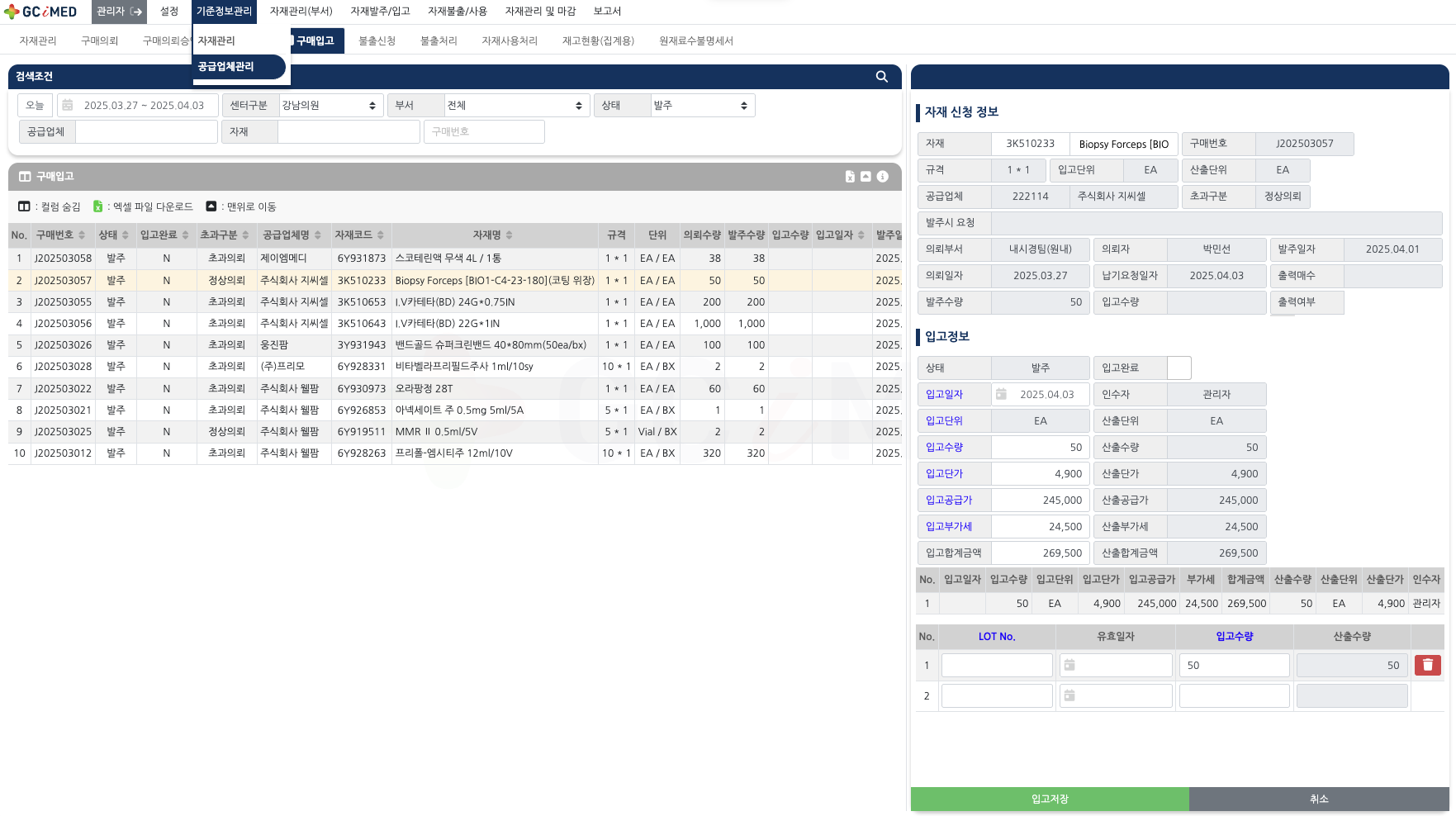Select 공급업체관리 from the submenu
This screenshot has width=1456, height=816.
click(x=226, y=67)
